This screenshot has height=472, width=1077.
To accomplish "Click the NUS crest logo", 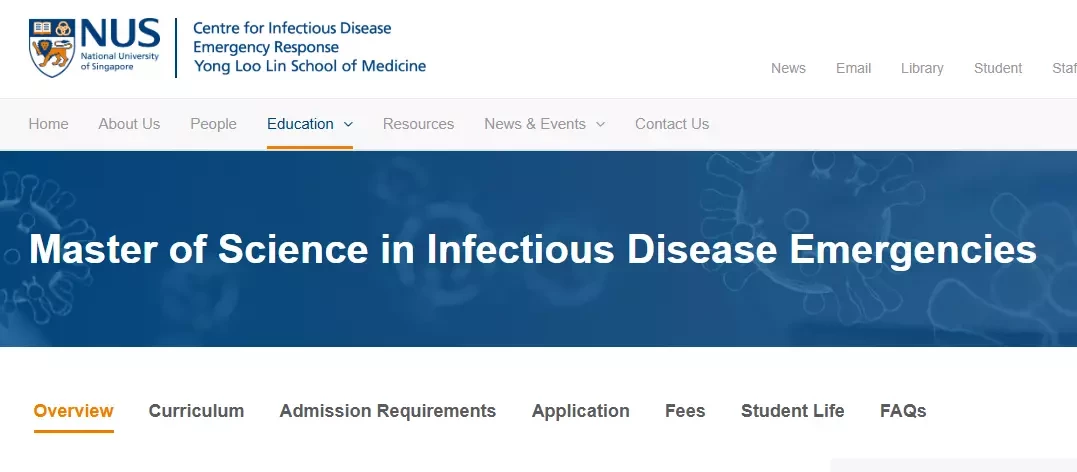I will [x=52, y=47].
